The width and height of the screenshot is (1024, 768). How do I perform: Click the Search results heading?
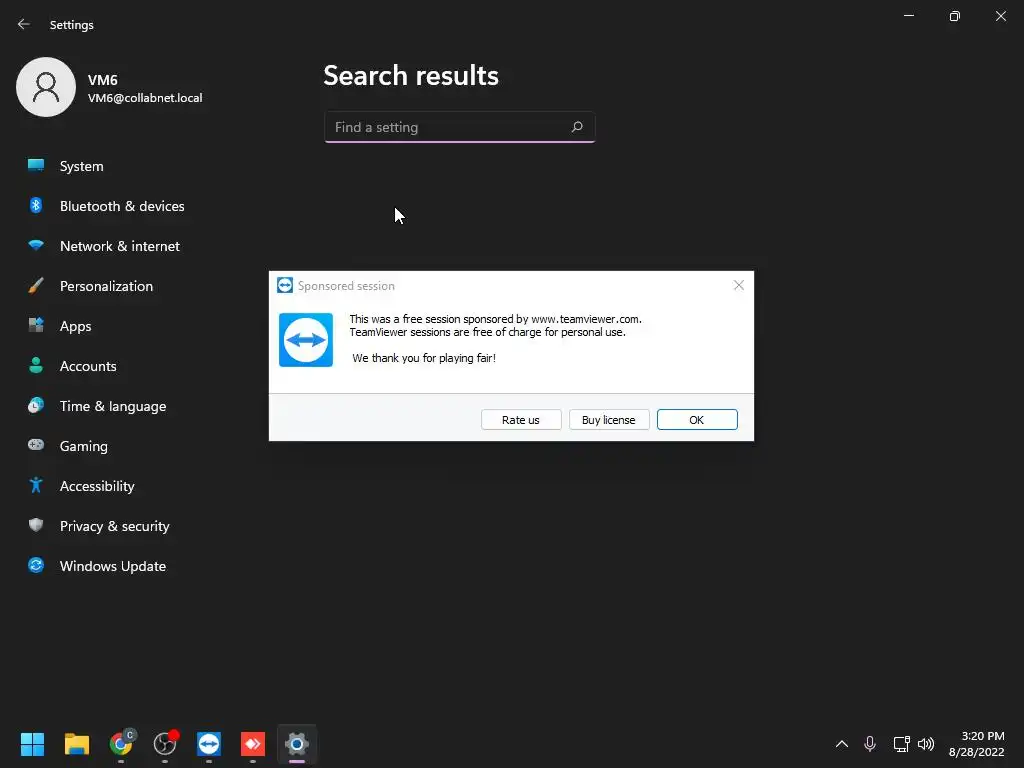click(x=411, y=75)
